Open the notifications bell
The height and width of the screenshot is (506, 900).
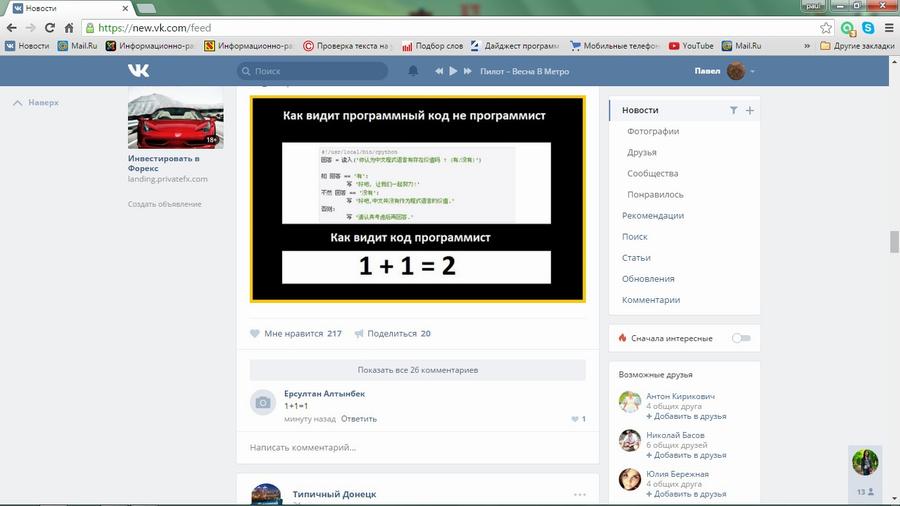coord(413,71)
